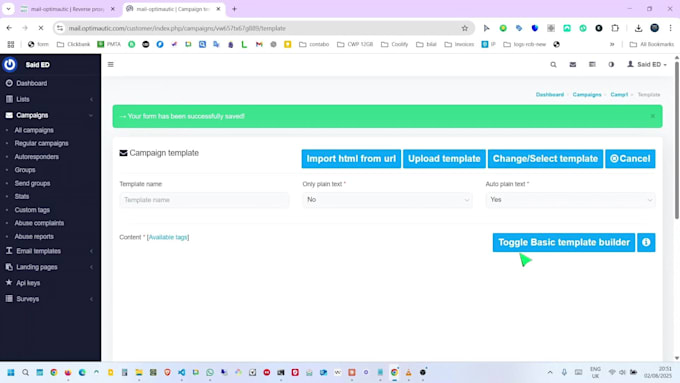680x383 pixels.
Task: Click Import html from url button
Action: (351, 159)
